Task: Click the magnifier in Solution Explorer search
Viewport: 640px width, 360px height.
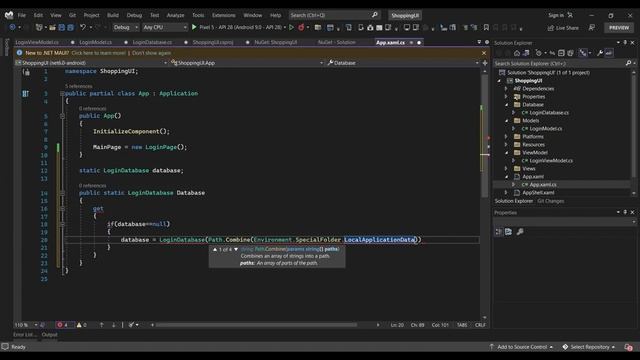Action: coord(628,63)
